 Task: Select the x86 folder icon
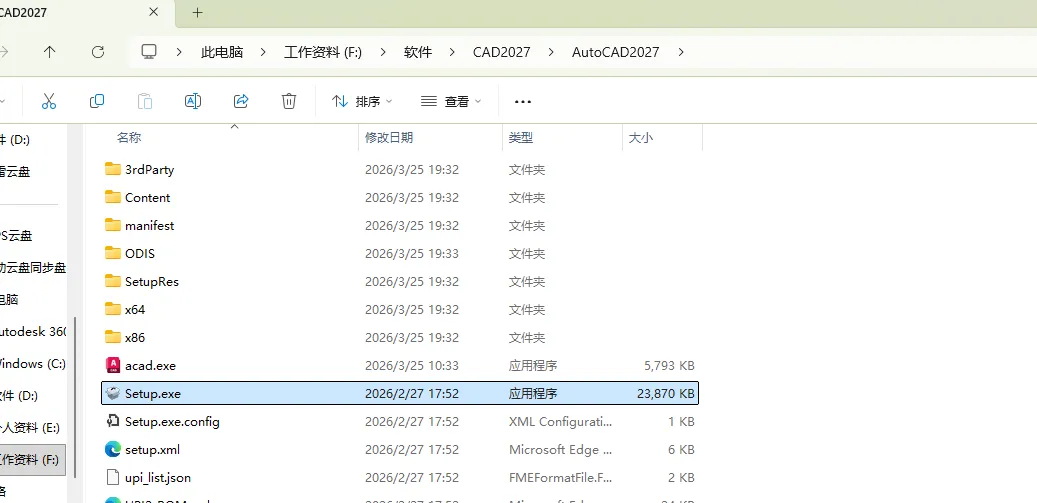[113, 337]
